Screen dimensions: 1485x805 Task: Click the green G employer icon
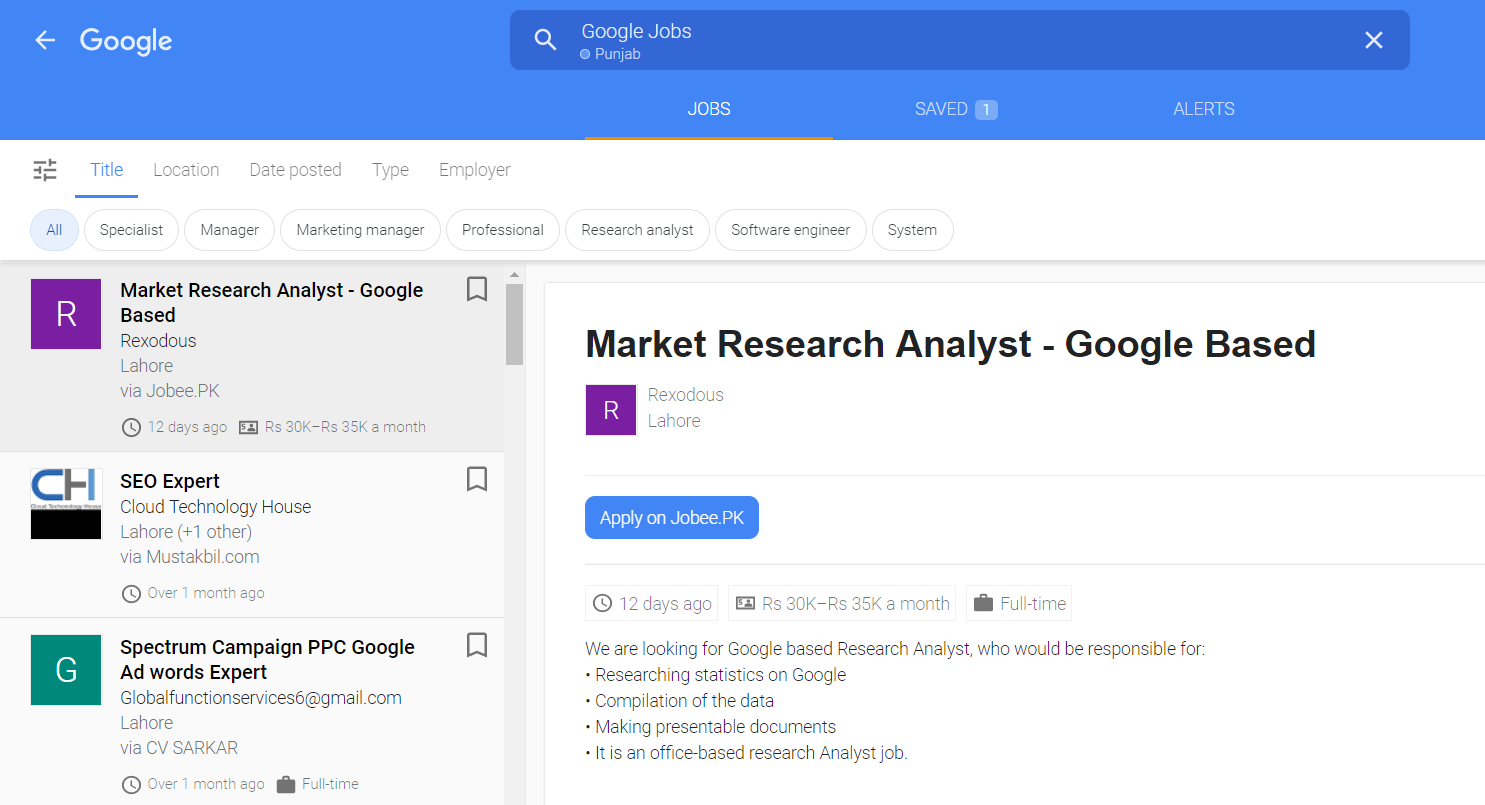point(66,670)
